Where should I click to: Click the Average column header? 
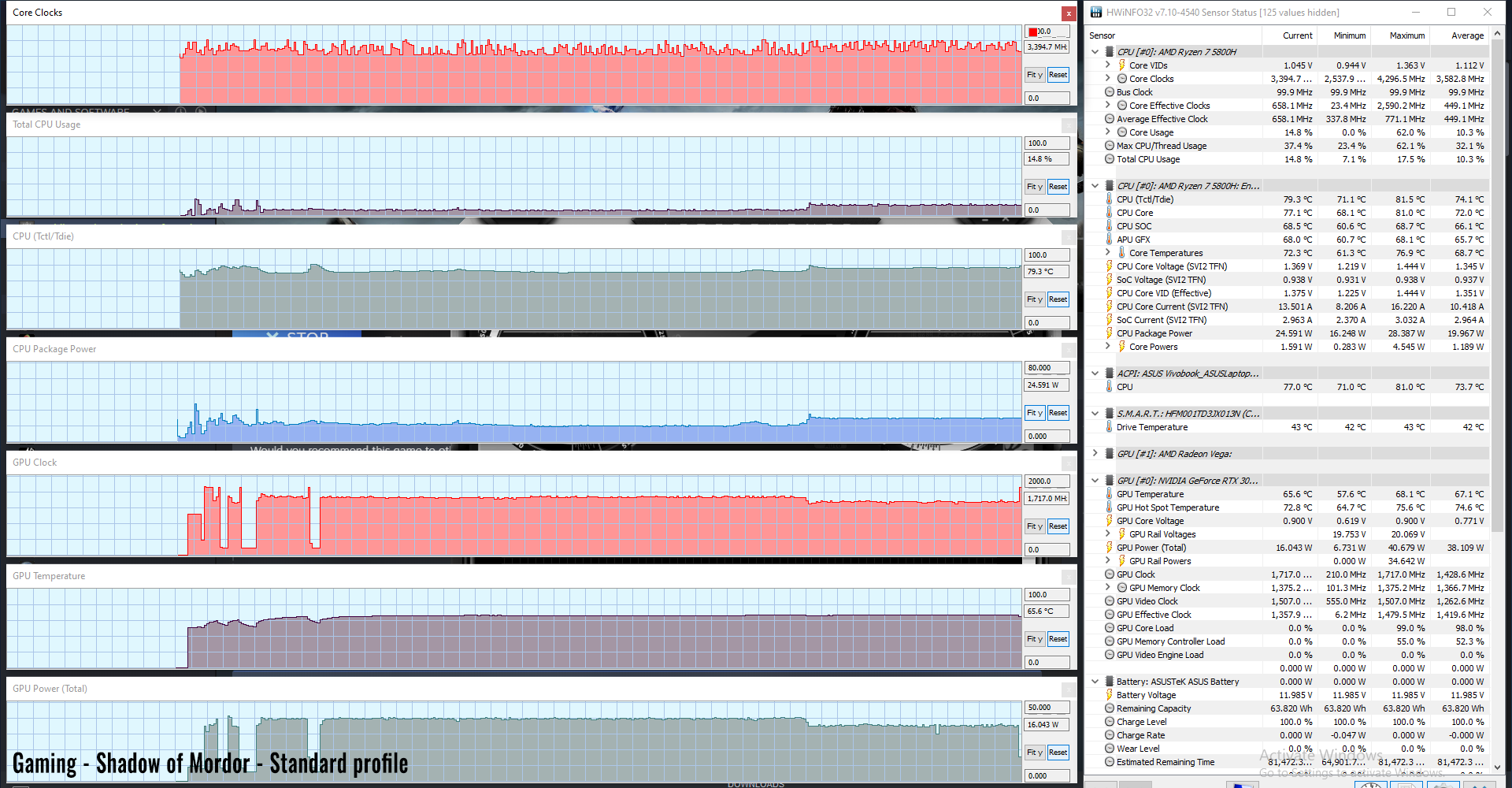(1467, 35)
